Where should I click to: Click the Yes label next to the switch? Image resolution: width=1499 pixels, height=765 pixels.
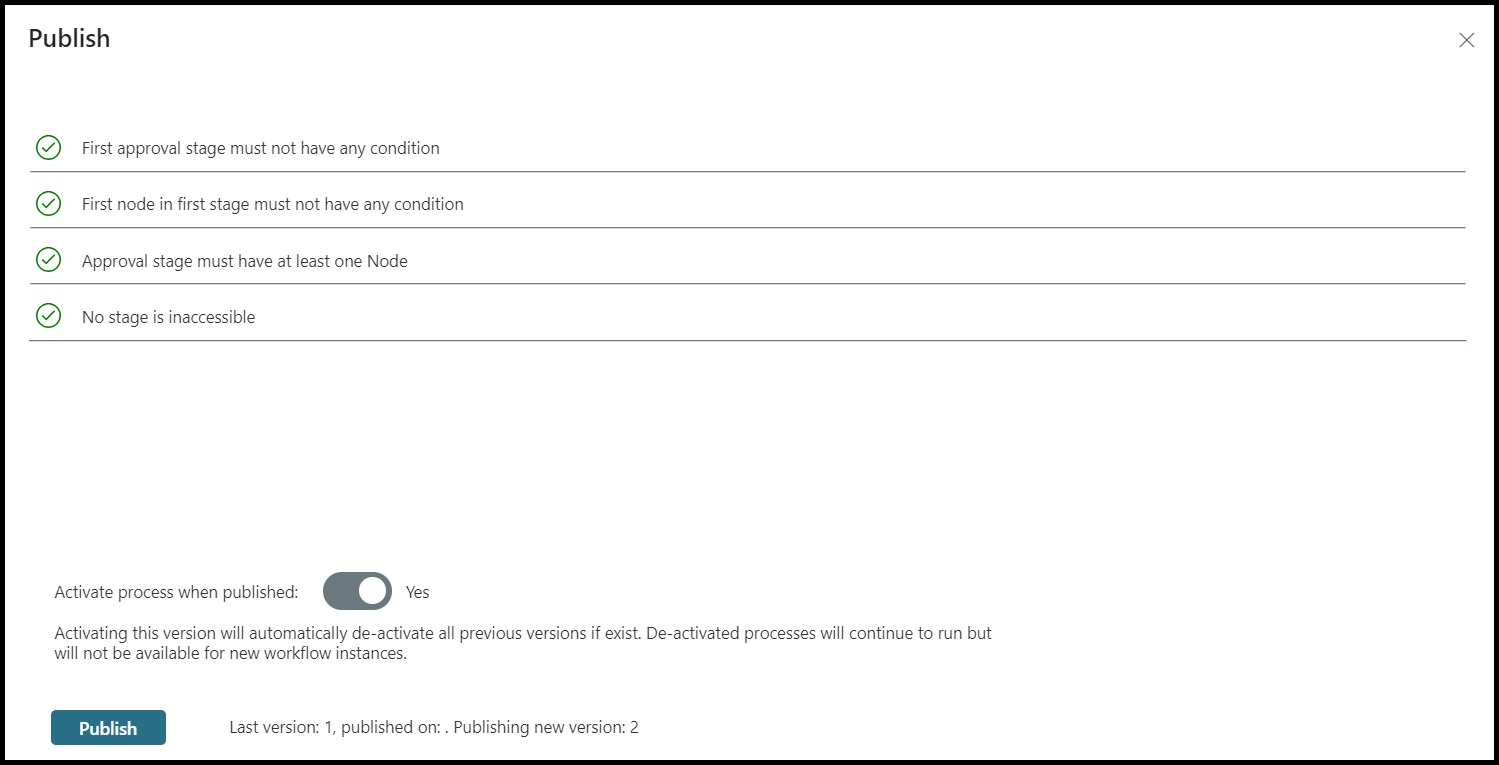(x=417, y=592)
